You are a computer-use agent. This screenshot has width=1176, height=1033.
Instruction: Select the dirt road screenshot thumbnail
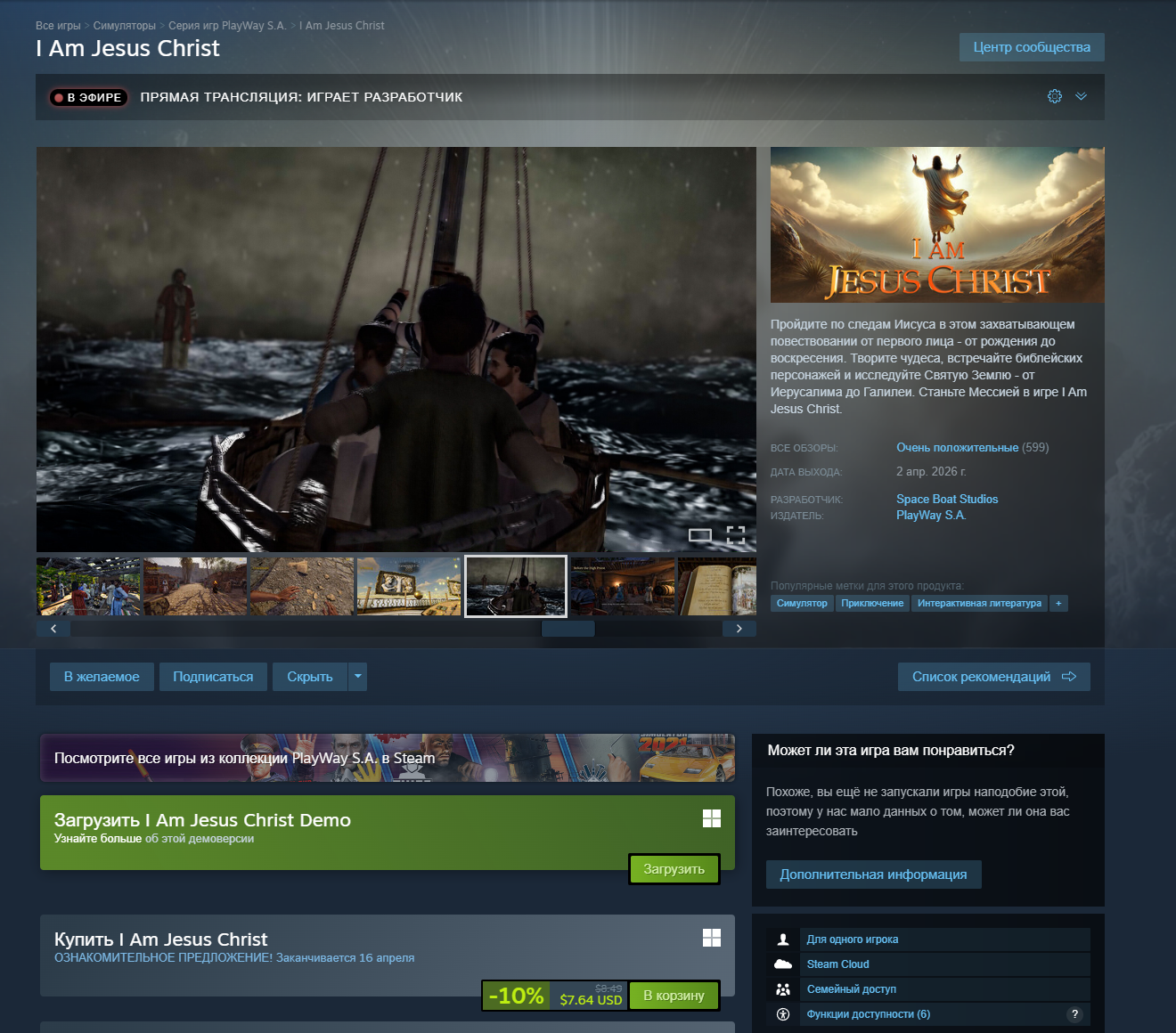(195, 587)
